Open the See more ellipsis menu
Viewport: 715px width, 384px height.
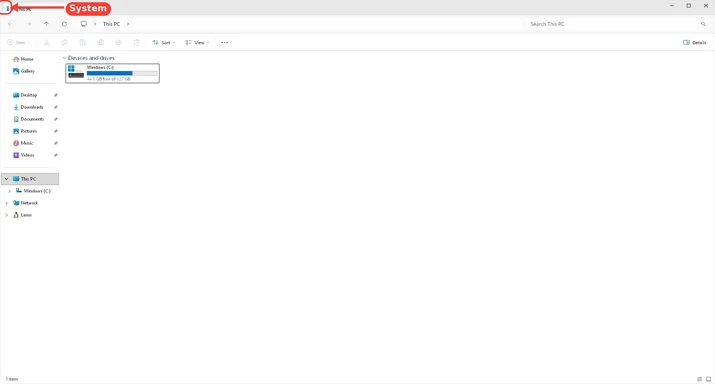pyautogui.click(x=225, y=42)
